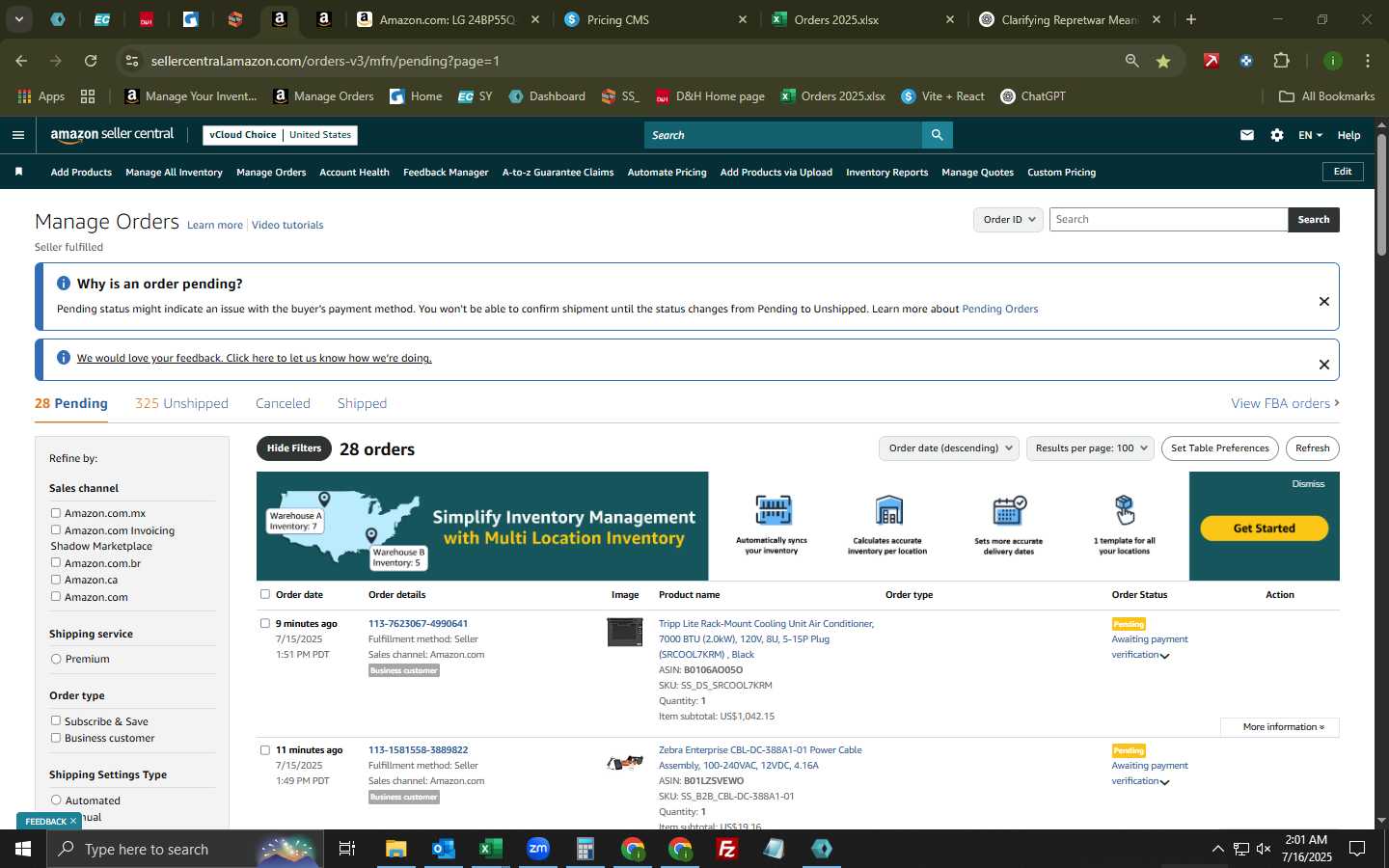Click the Zebra power cable product thumbnail
The width and height of the screenshot is (1389, 868).
[625, 762]
